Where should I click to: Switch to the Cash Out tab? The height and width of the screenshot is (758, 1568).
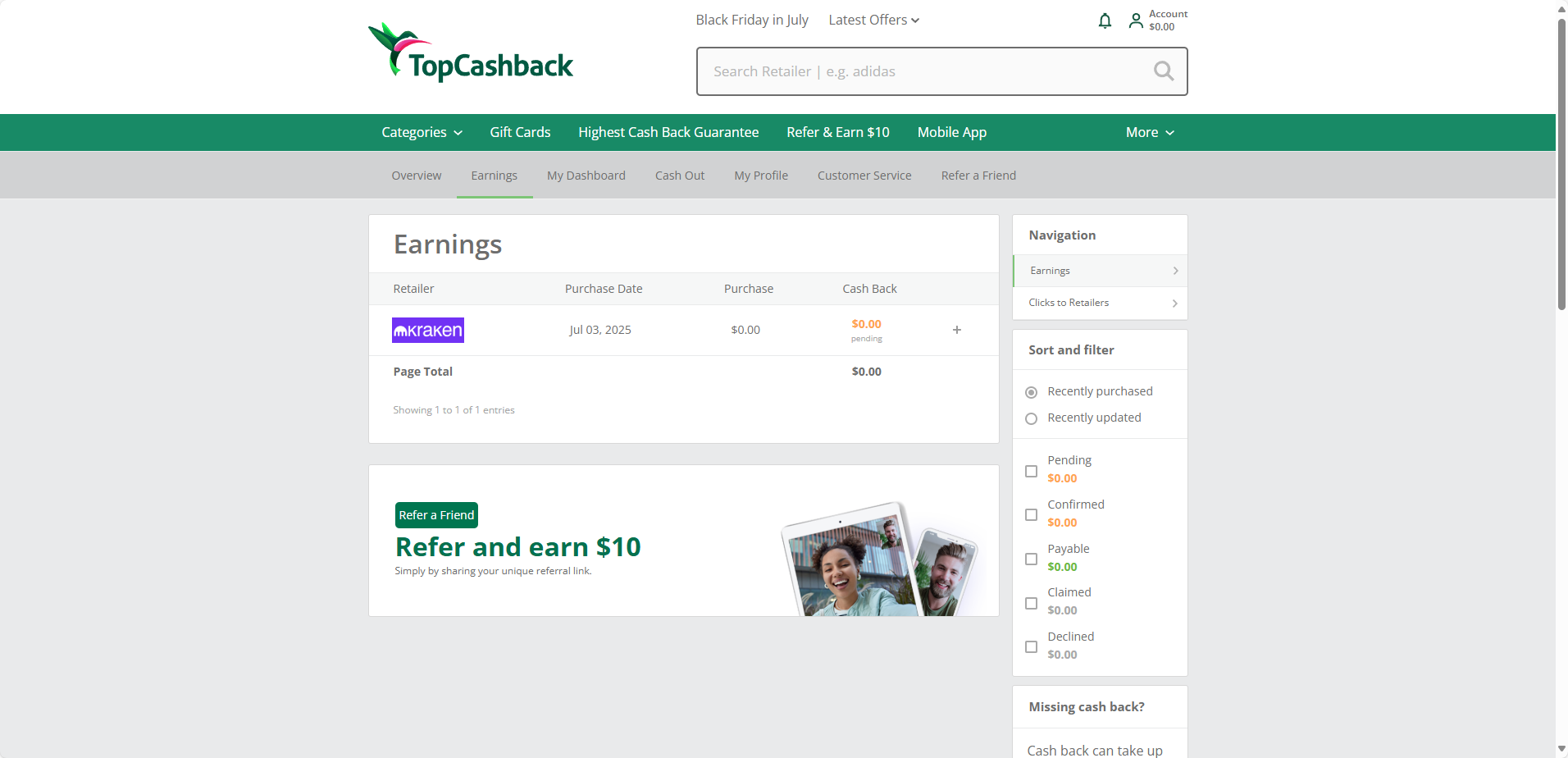pos(679,176)
